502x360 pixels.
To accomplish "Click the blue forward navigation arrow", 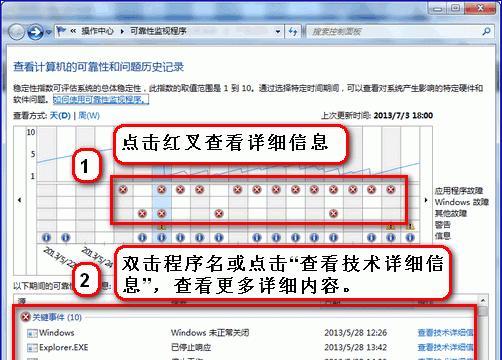I will 35,32.
